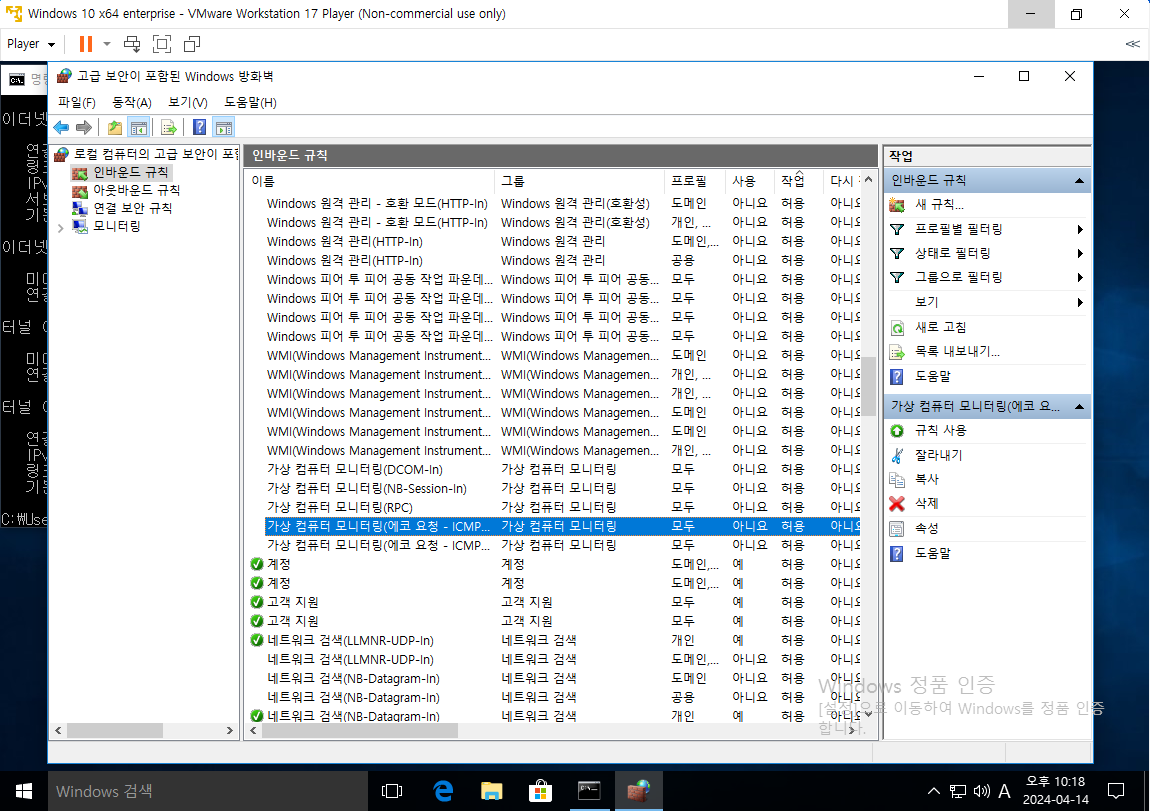Click the blue Help toolbar icon

(x=199, y=128)
